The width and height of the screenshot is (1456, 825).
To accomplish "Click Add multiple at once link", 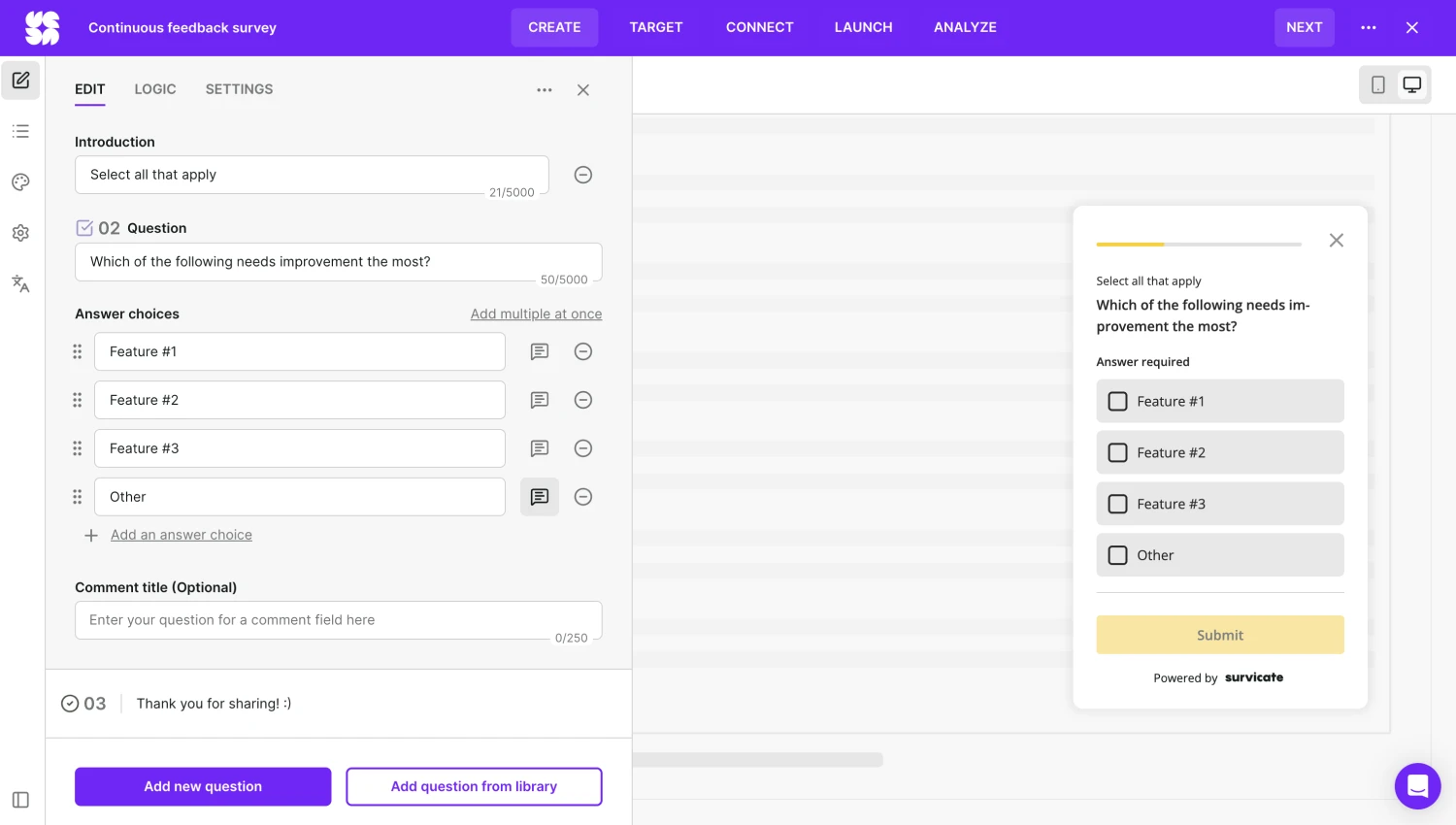I will (x=536, y=314).
